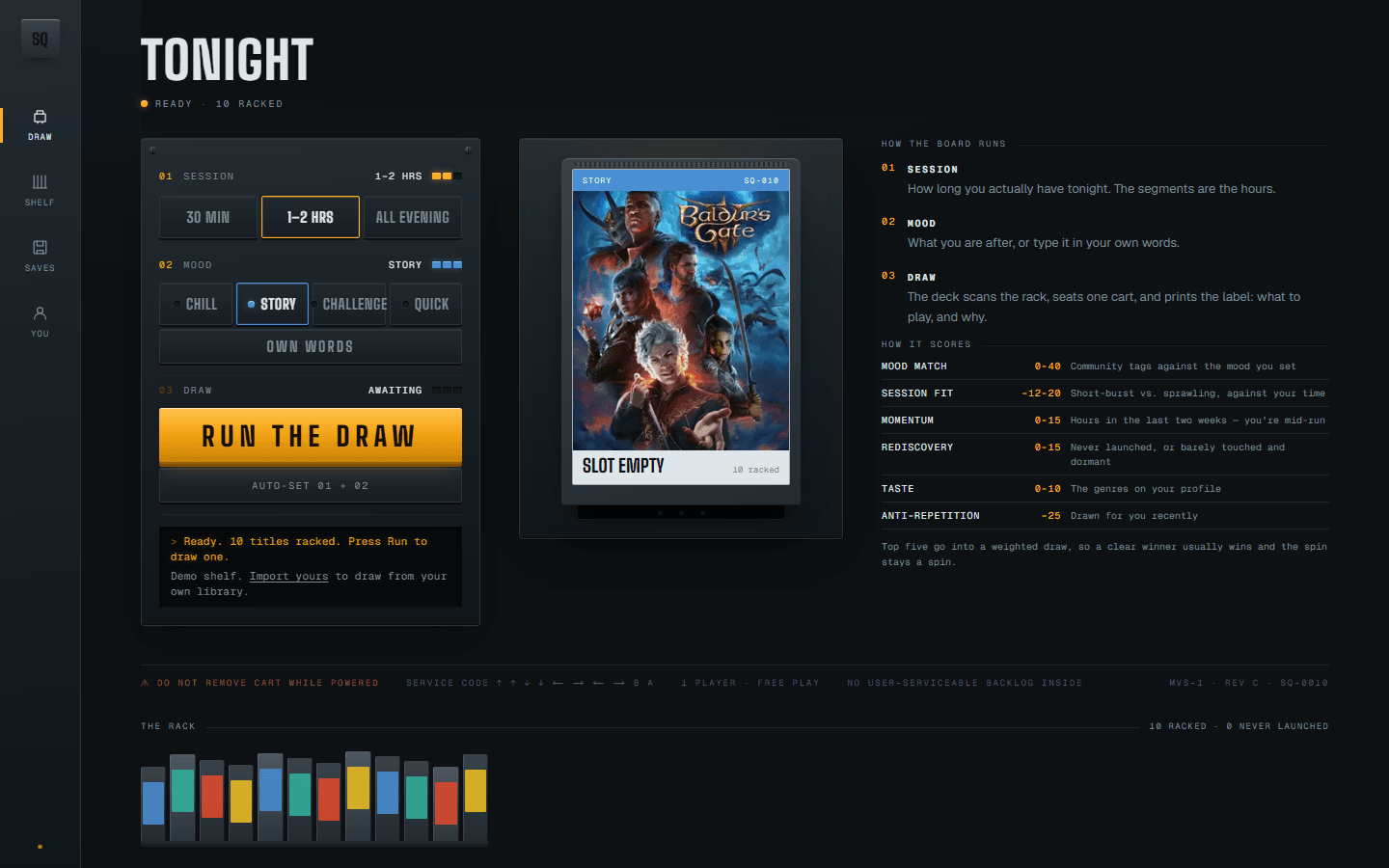Select the 30 MIN session length
Screen dimensions: 1389x868
click(208, 217)
